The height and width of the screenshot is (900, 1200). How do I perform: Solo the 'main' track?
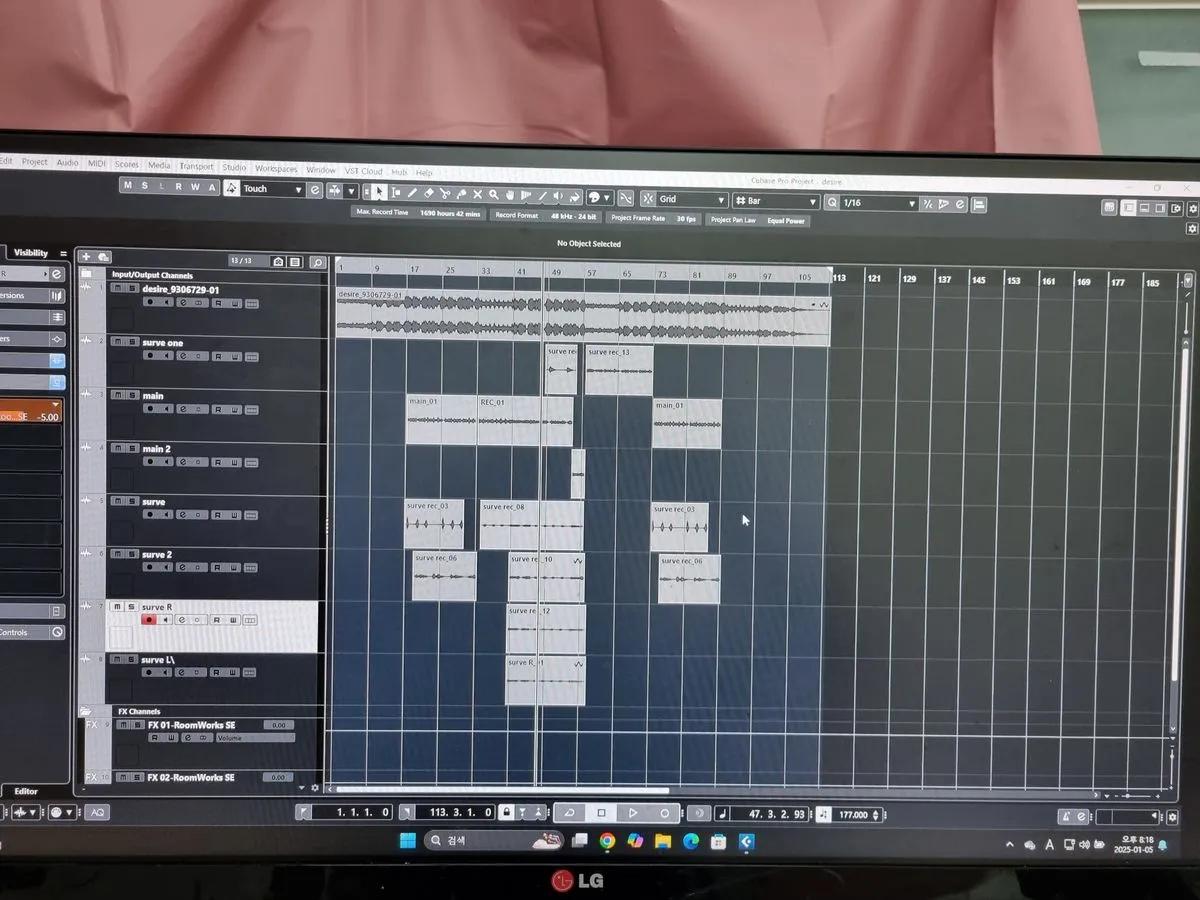pos(132,396)
